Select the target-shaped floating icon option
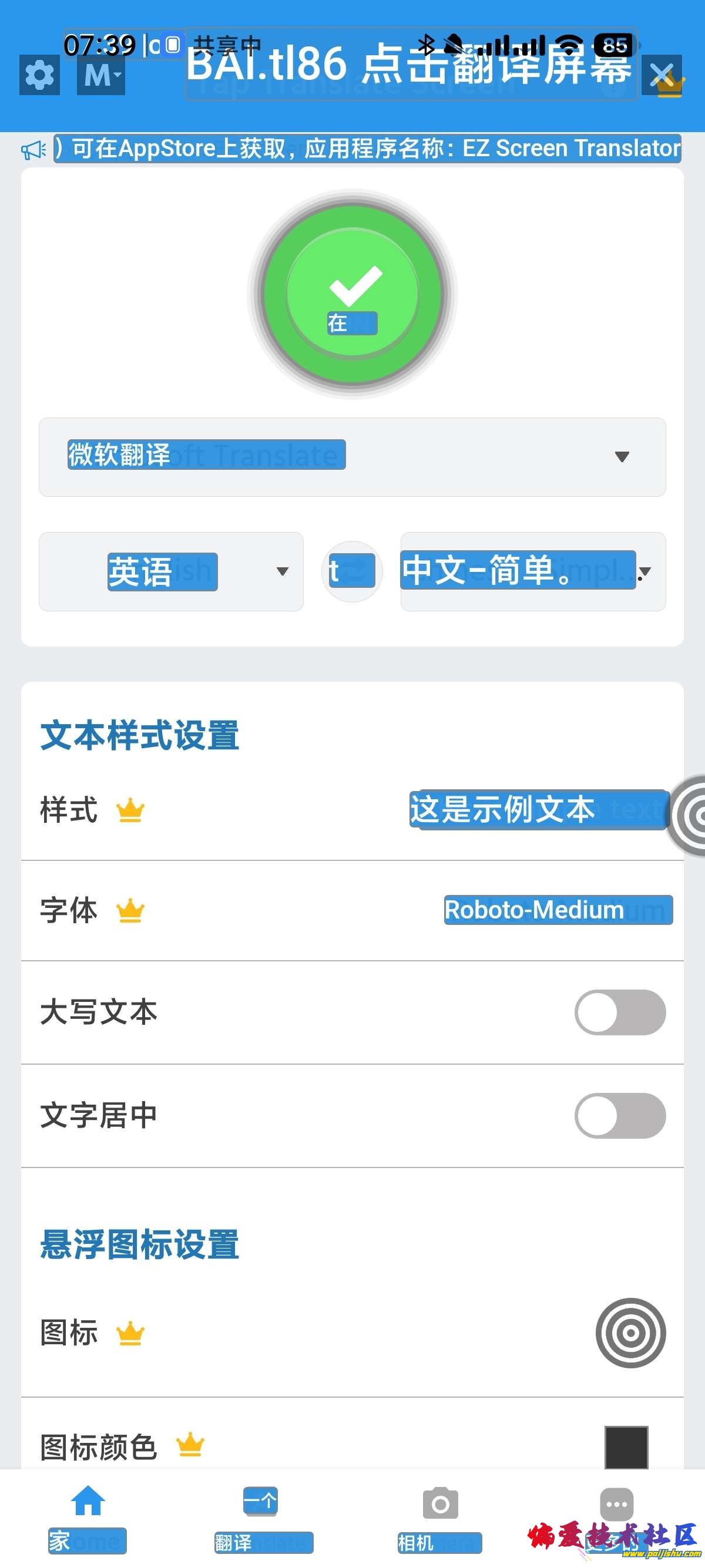Viewport: 705px width, 1568px height. coord(630,1333)
